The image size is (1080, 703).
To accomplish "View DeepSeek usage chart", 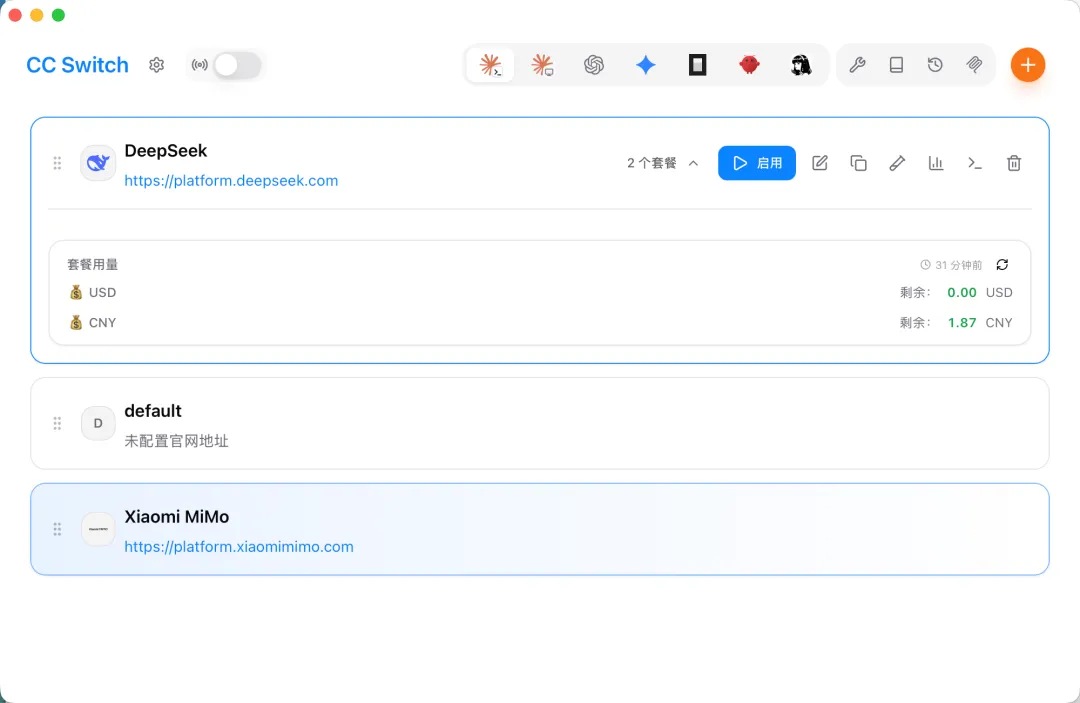I will point(935,163).
